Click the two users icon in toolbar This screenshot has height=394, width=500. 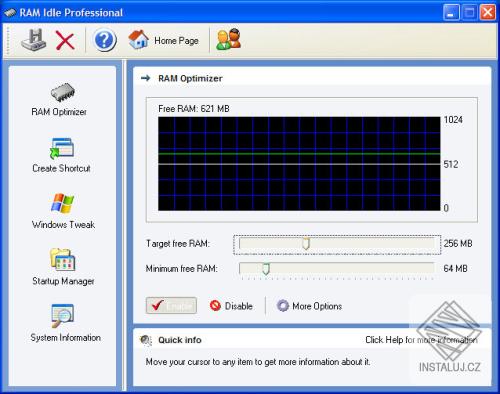point(228,40)
